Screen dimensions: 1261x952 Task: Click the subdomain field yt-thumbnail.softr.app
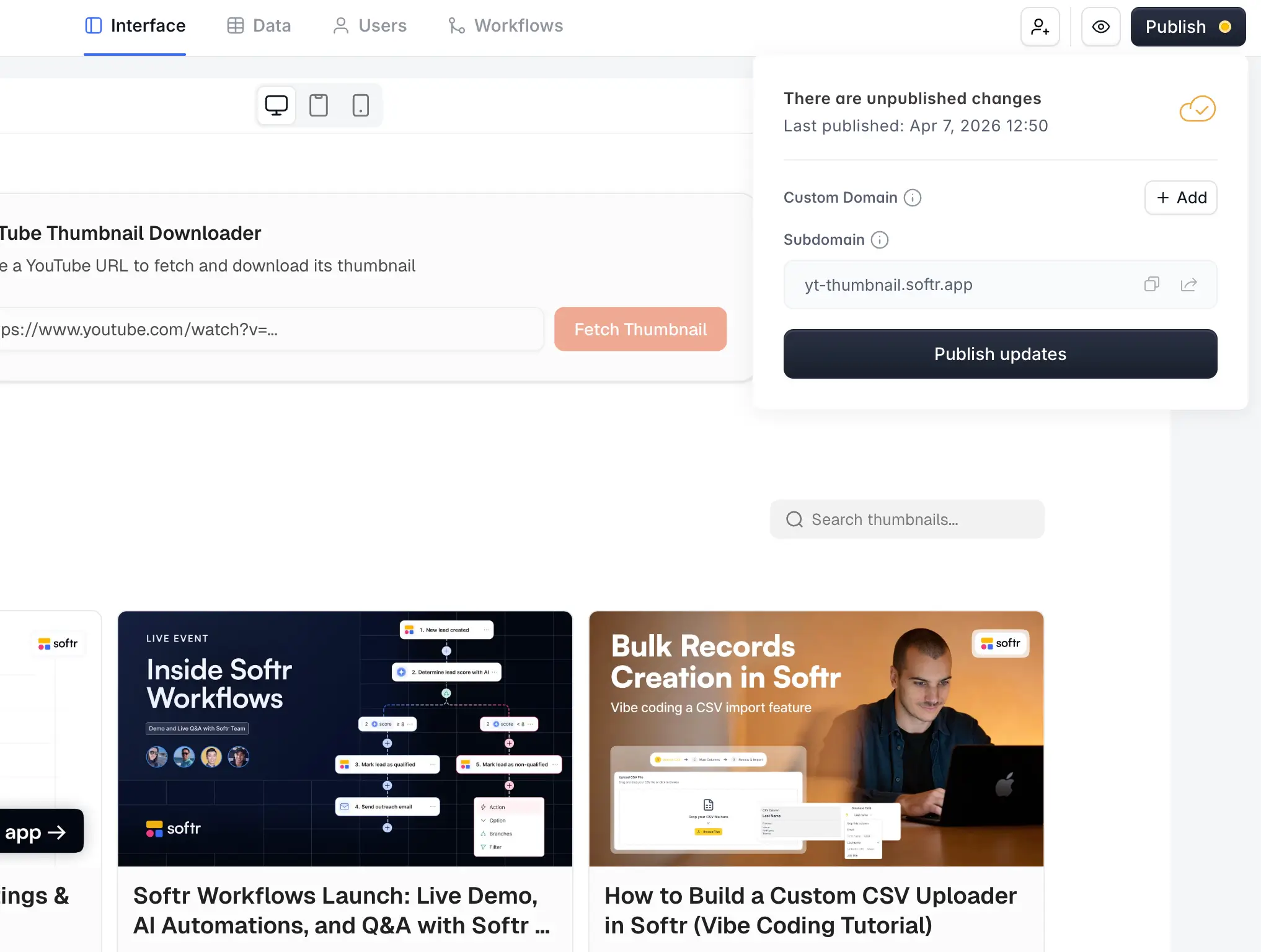[x=1000, y=284]
